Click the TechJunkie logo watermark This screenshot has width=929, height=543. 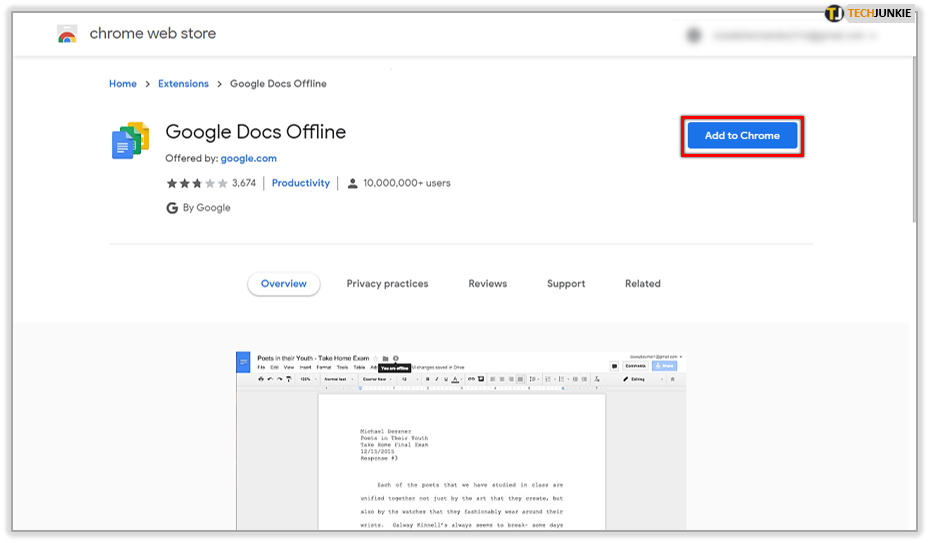(x=869, y=13)
